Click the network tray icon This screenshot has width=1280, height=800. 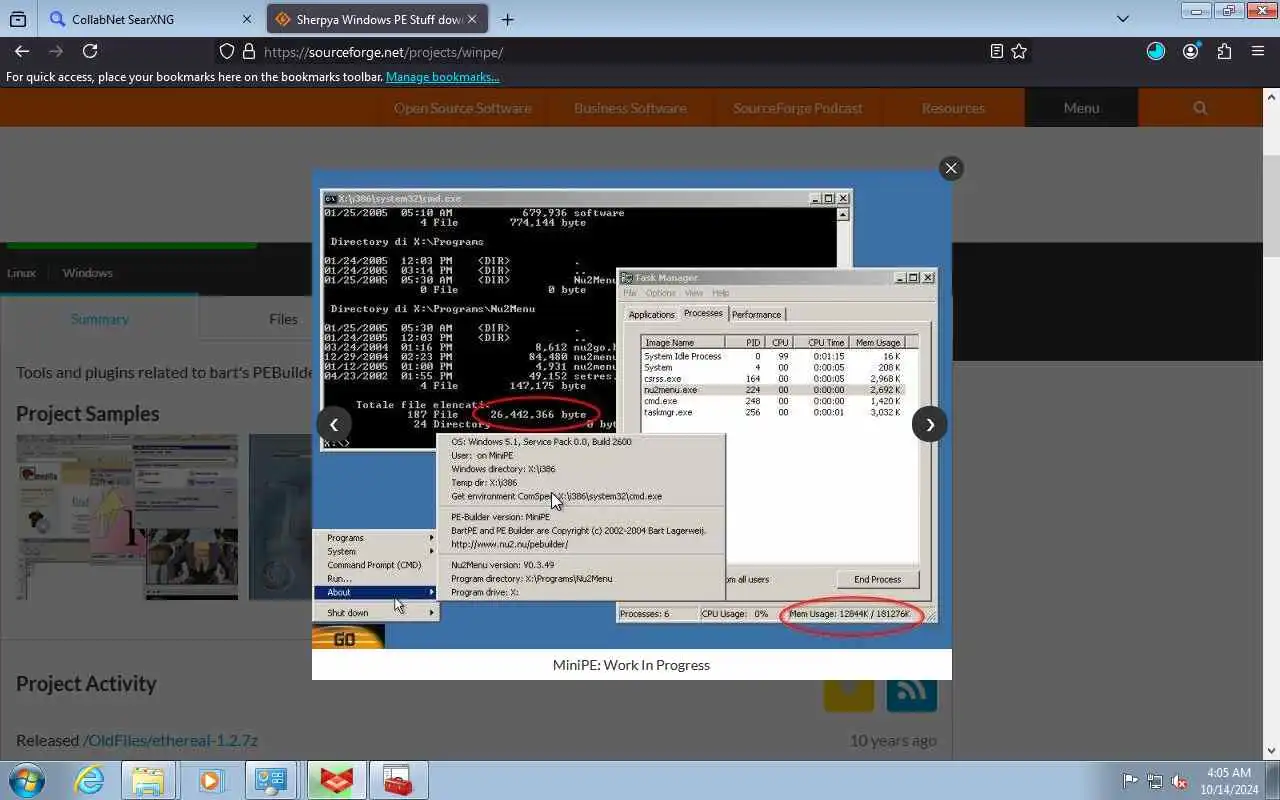click(x=1155, y=781)
